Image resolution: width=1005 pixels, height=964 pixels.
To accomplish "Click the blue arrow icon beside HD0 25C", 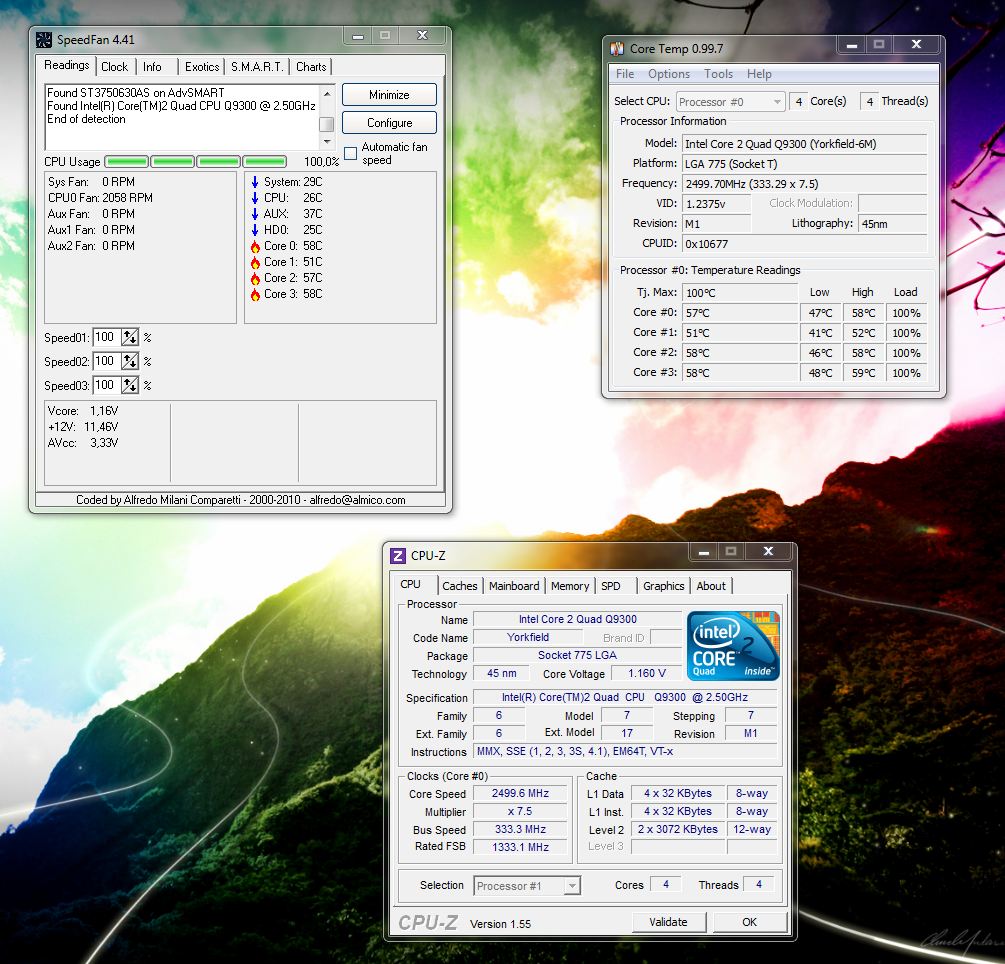I will [x=255, y=230].
